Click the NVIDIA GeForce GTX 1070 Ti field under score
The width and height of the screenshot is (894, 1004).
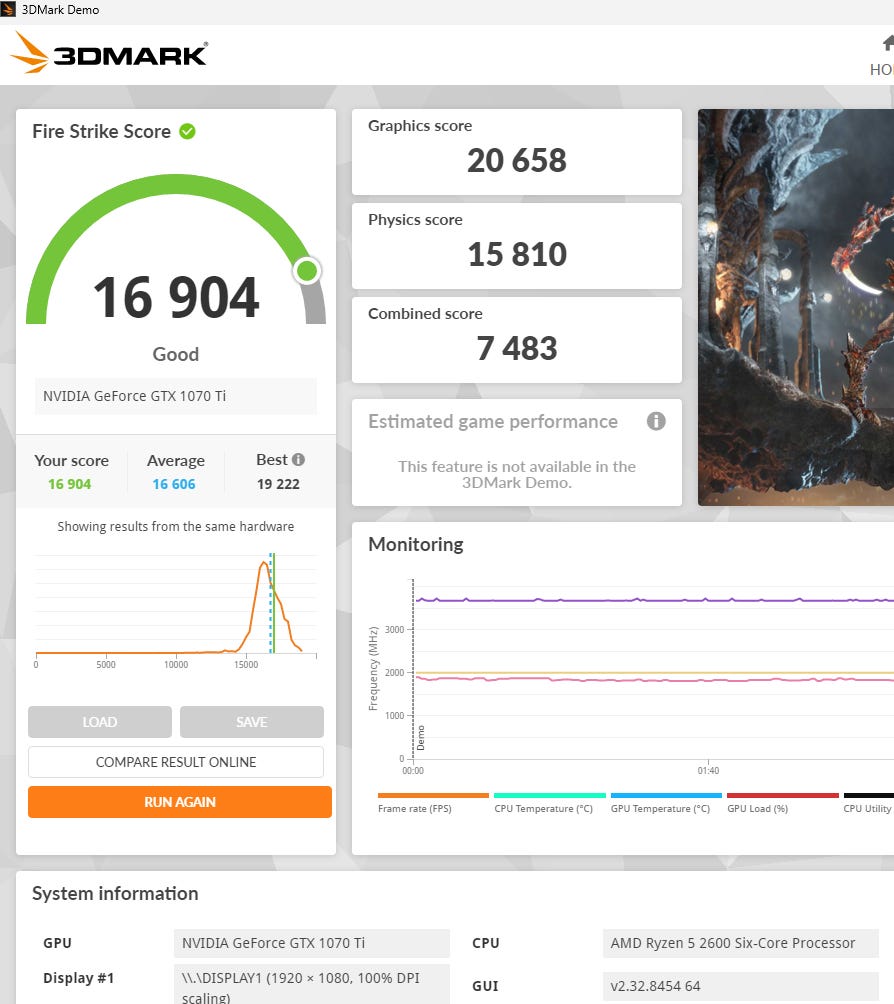(x=176, y=396)
